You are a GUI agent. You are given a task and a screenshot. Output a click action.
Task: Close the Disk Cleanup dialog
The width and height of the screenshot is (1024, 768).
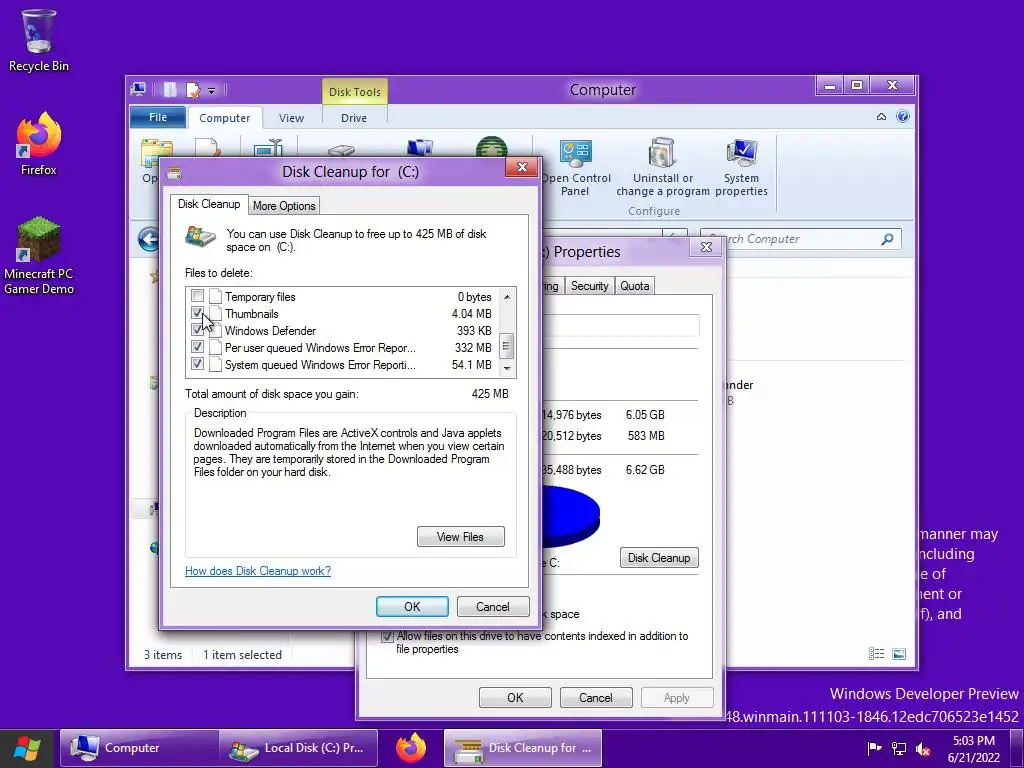coord(522,167)
